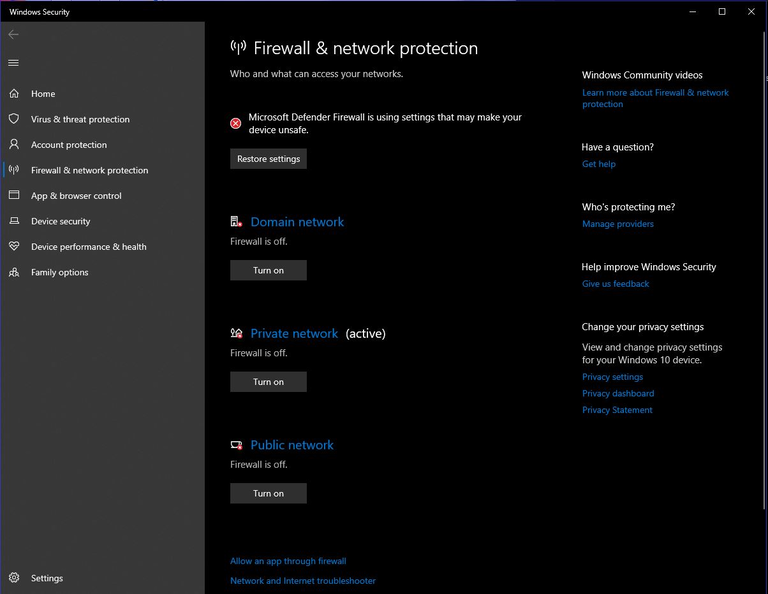Image resolution: width=768 pixels, height=594 pixels.
Task: Click the Manage providers link
Action: point(618,224)
